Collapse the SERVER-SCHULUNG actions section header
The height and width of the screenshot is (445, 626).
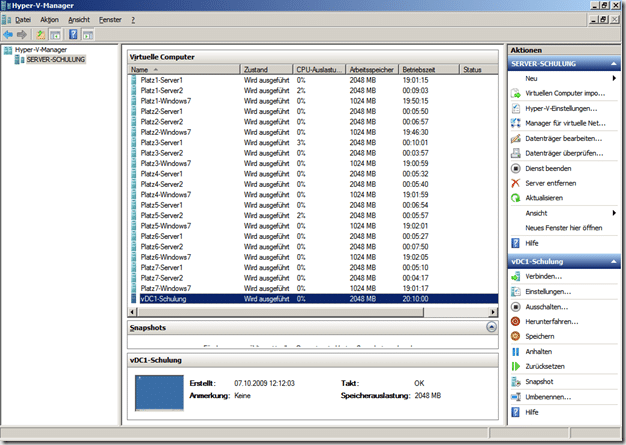pyautogui.click(x=612, y=63)
